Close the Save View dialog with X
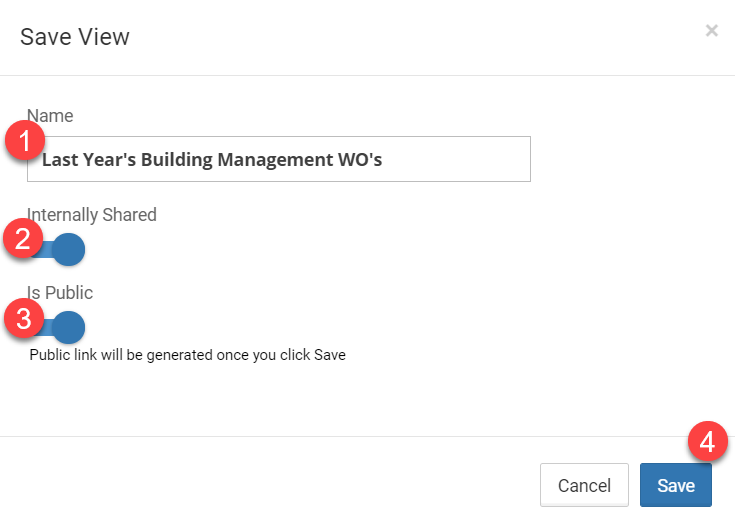The height and width of the screenshot is (530, 735). [711, 31]
